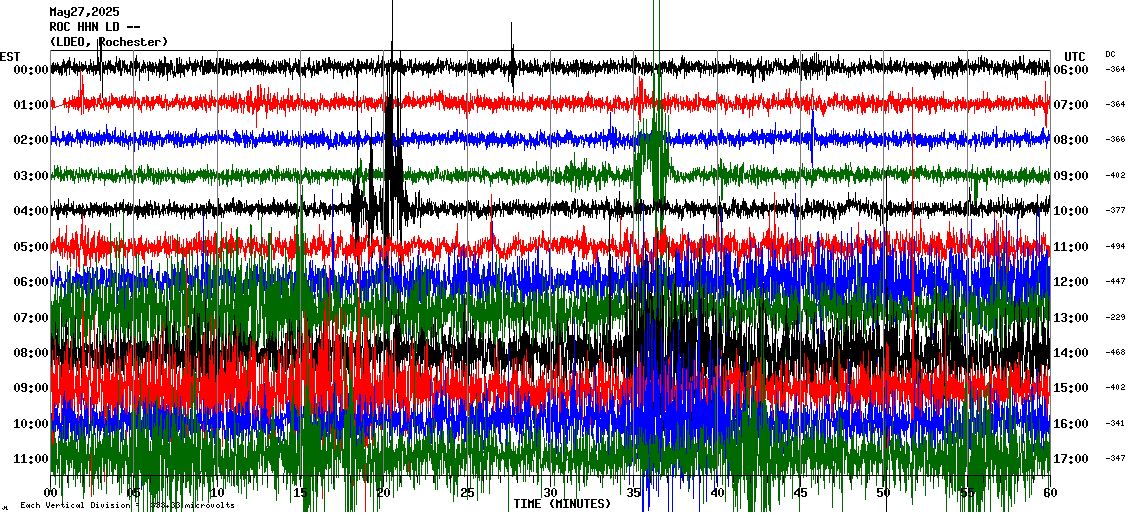Viewport: 1130px width, 519px height.
Task: Click the 00:00 EST time label
Action: (x=32, y=70)
